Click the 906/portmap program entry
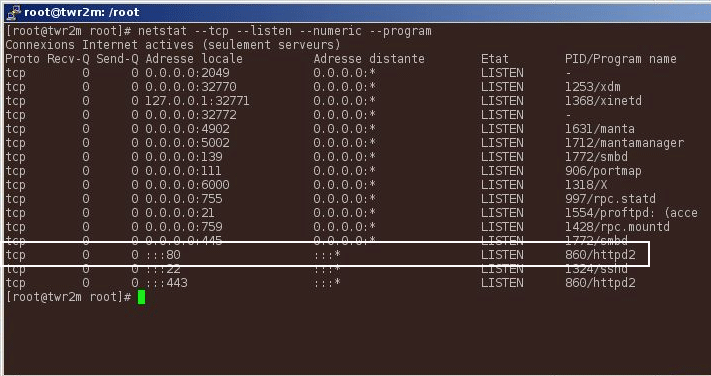The height and width of the screenshot is (376, 711). click(603, 171)
